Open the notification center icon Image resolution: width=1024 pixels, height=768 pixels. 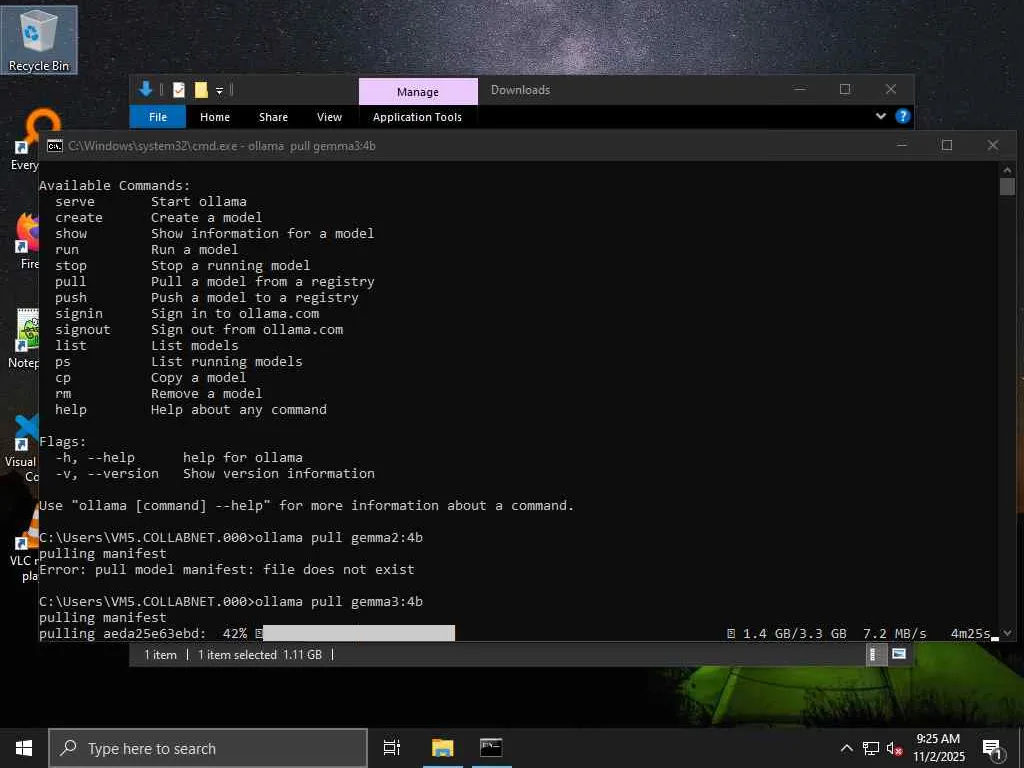(x=993, y=749)
